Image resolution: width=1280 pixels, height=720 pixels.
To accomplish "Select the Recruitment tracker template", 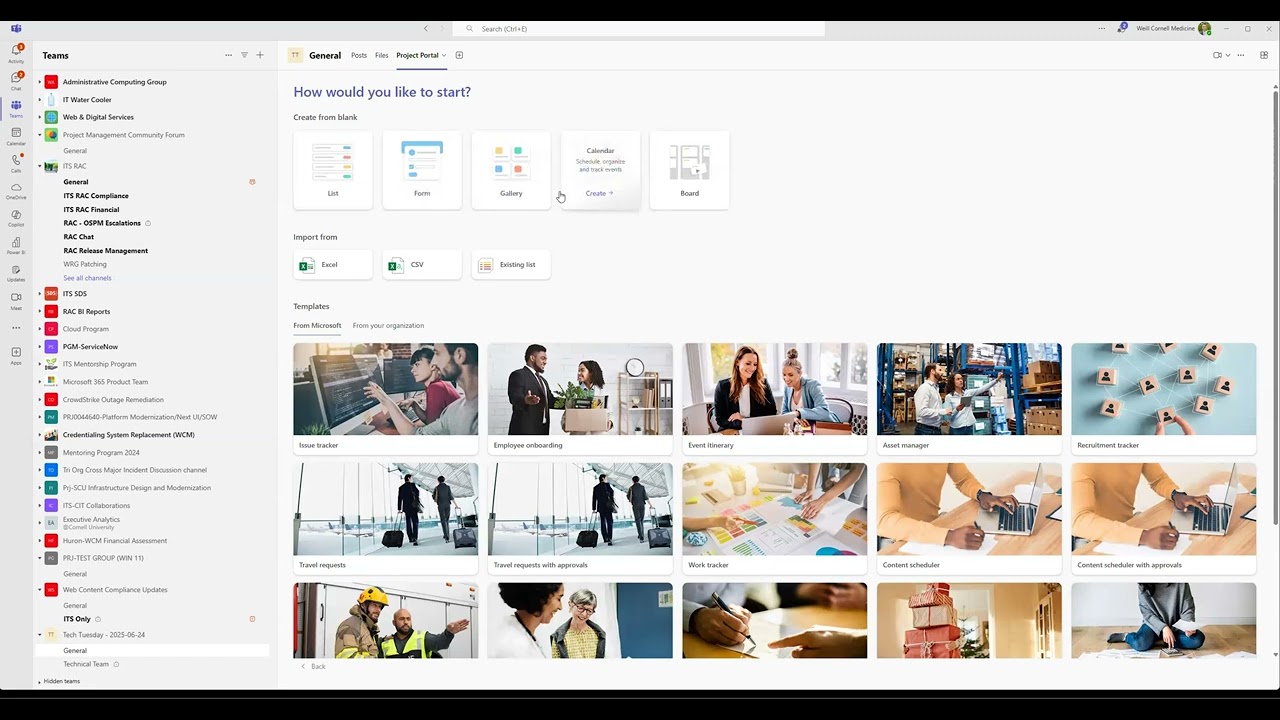I will click(1163, 399).
